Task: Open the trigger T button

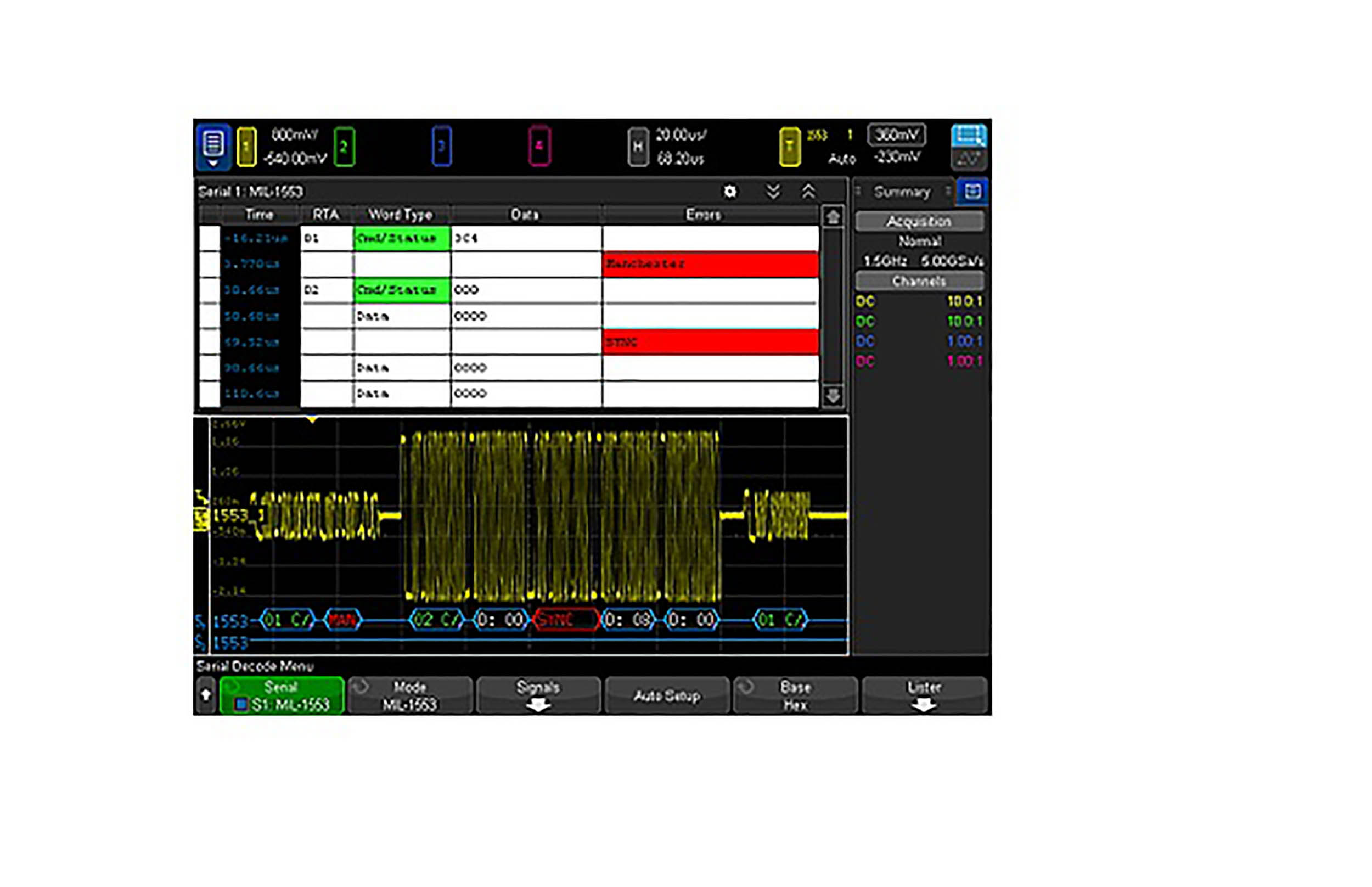Action: click(789, 147)
